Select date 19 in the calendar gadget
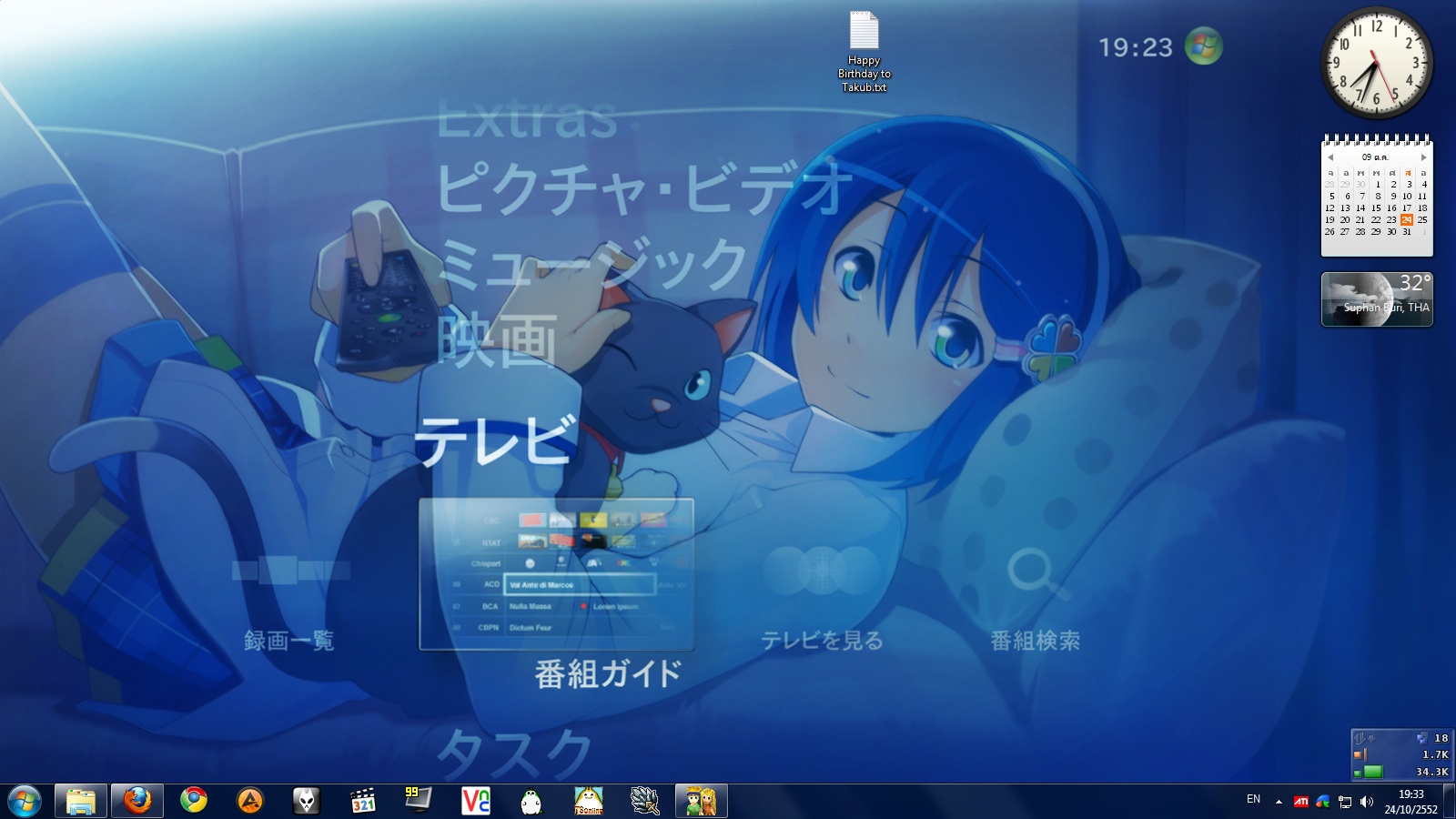Screen dimensions: 1456x819 click(1330, 219)
